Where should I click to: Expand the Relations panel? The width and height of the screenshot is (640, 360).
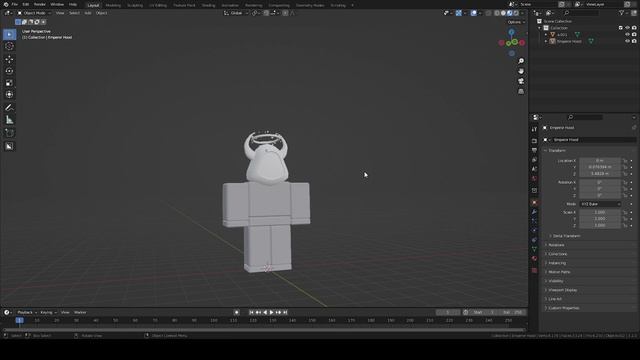click(x=556, y=245)
